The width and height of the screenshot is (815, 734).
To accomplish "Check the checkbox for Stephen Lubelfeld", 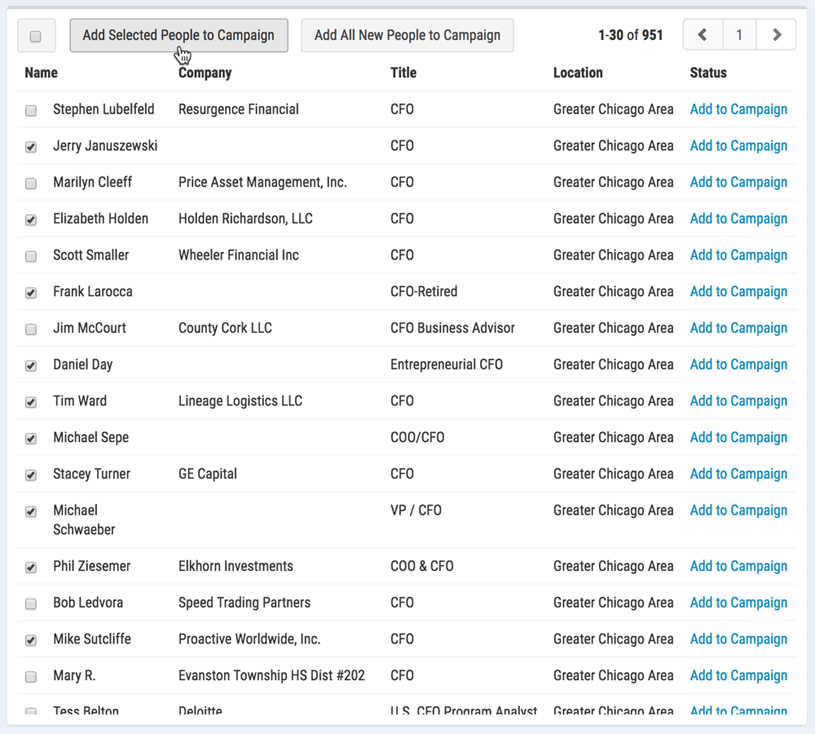I will pyautogui.click(x=30, y=109).
